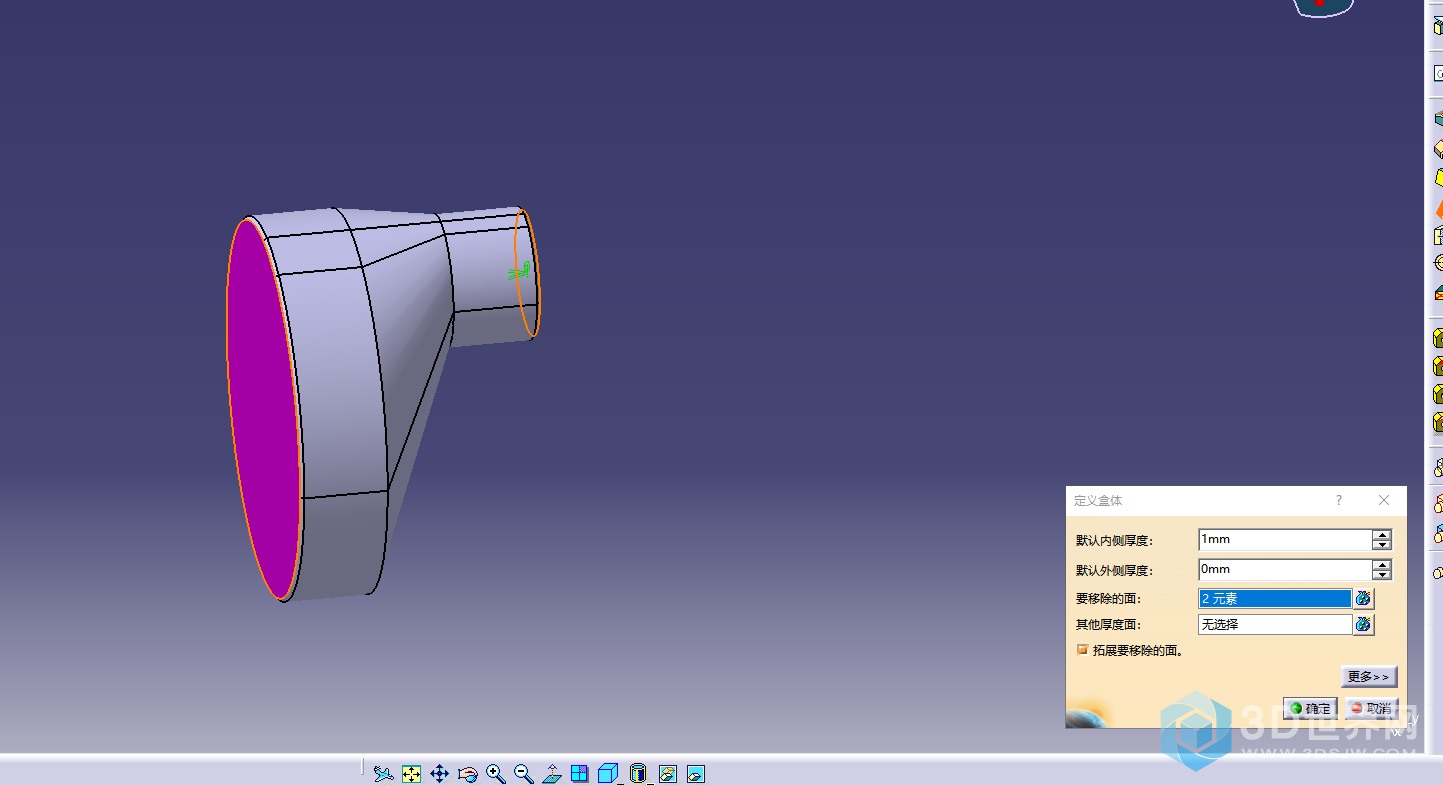Open selector icon beside other thickness faces field
This screenshot has height=785, width=1443.
(1363, 624)
